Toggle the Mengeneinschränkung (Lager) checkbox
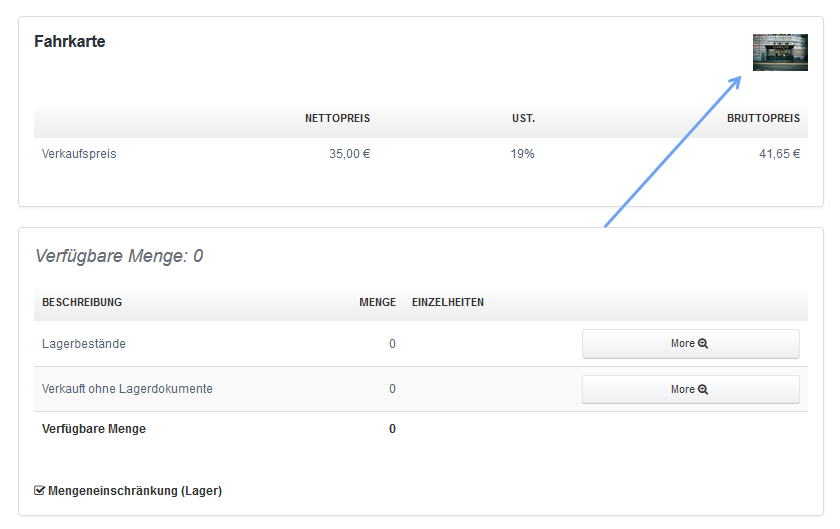 click(x=40, y=491)
